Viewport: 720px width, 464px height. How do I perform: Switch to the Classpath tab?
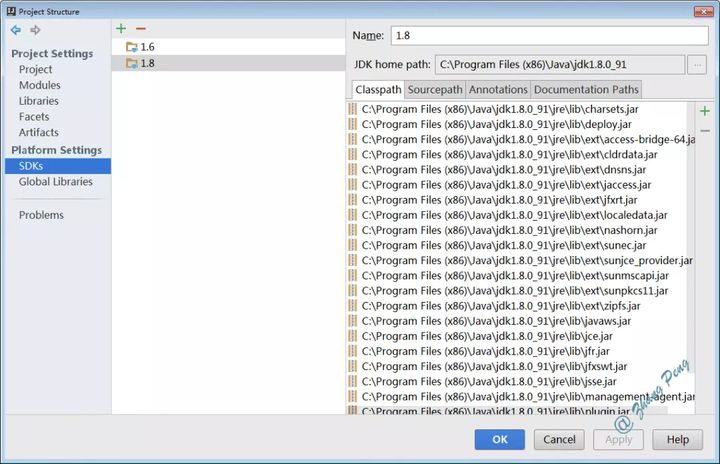tap(378, 90)
